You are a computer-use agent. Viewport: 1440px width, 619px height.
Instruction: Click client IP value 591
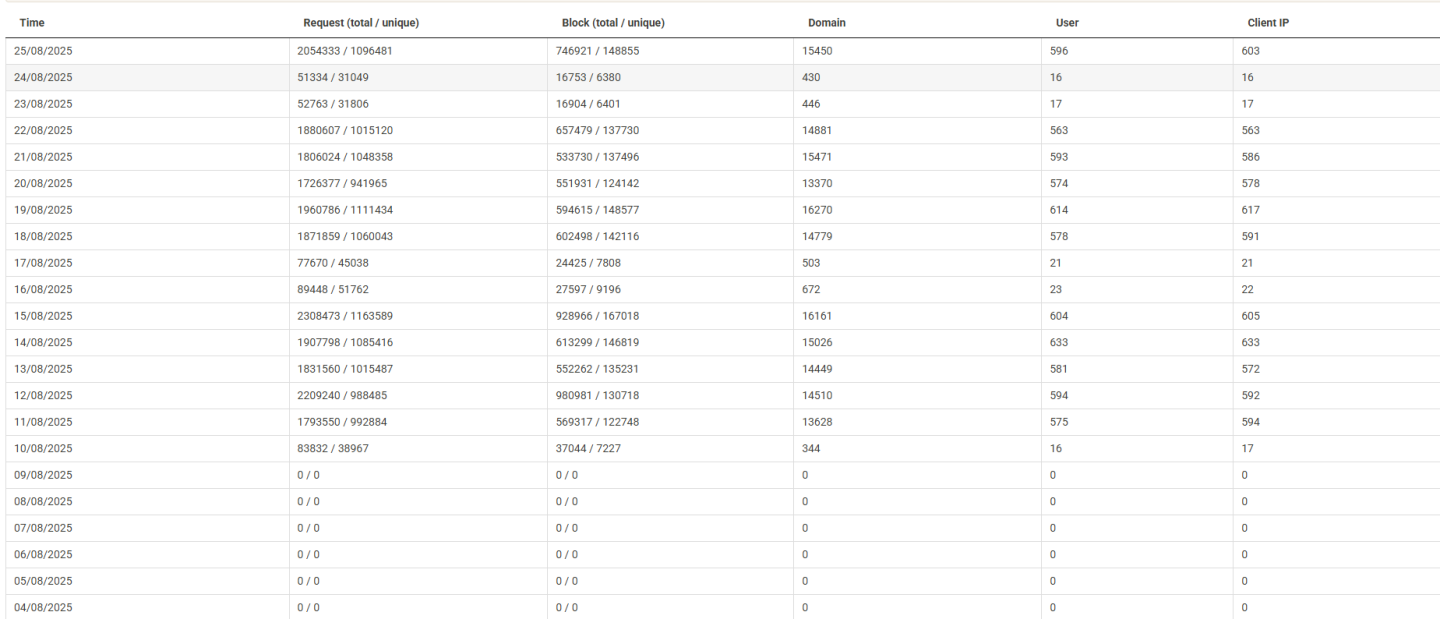(x=1251, y=236)
